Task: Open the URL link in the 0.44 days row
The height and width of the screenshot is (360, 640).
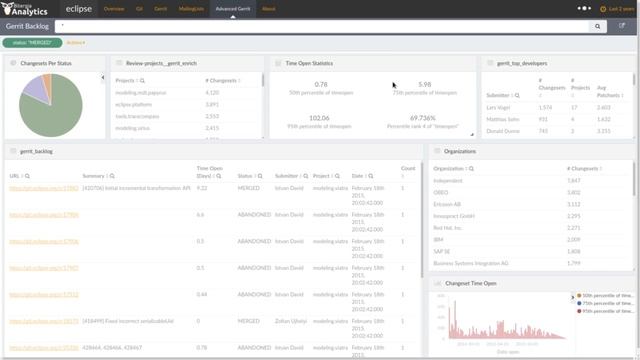Action: coord(44,295)
